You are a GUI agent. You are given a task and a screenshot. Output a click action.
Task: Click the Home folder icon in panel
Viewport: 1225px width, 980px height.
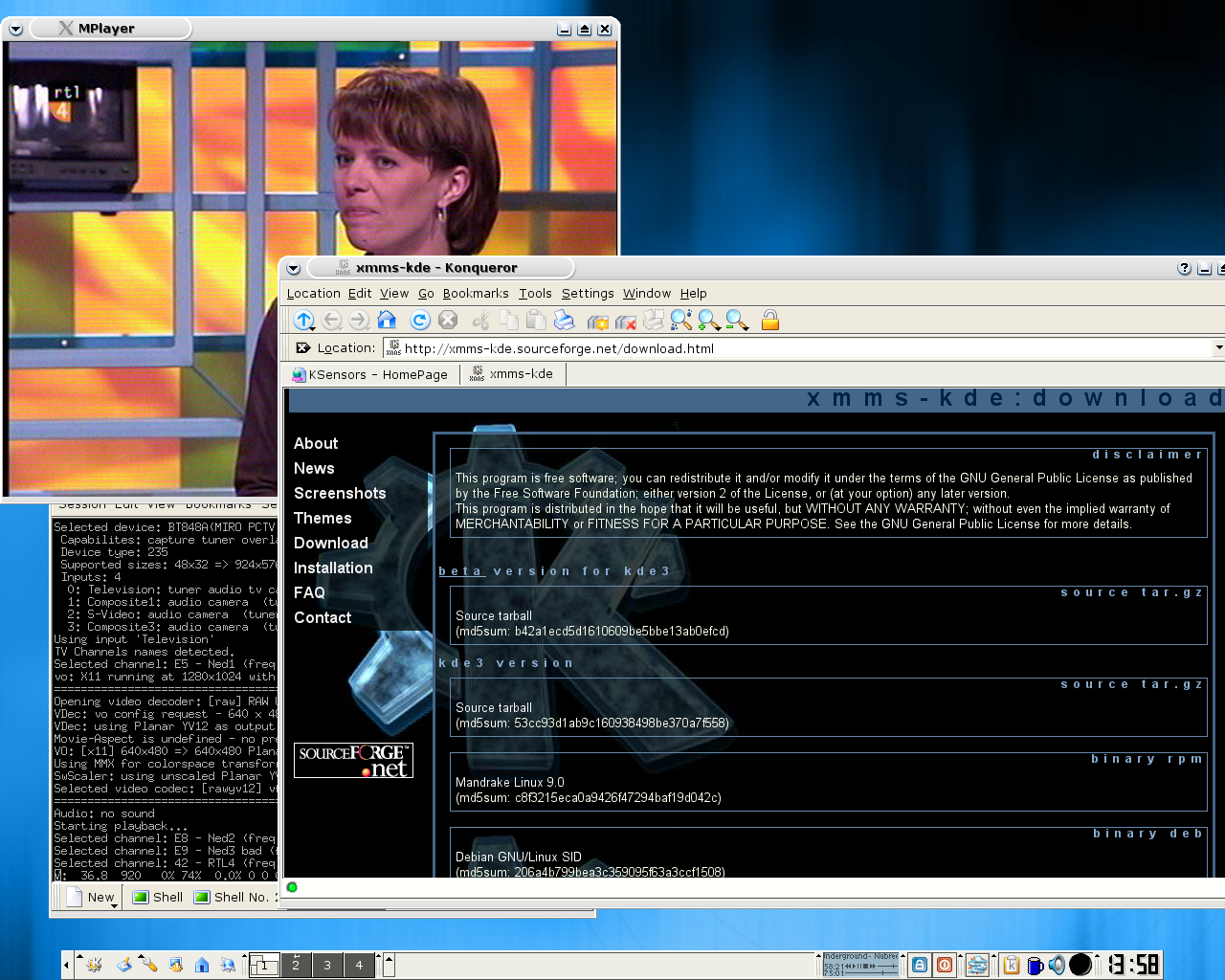point(202,965)
